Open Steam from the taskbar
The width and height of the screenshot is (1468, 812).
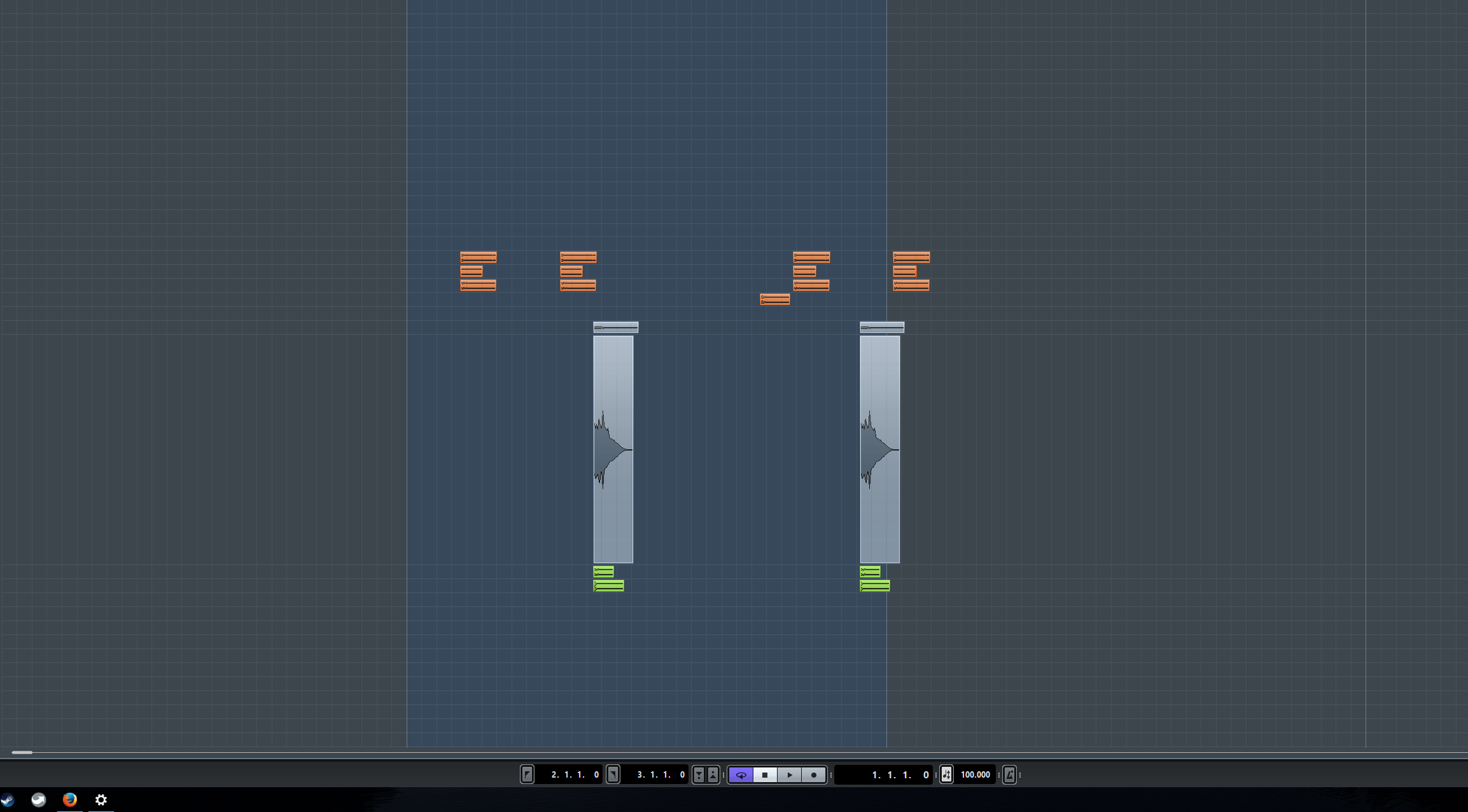7,799
